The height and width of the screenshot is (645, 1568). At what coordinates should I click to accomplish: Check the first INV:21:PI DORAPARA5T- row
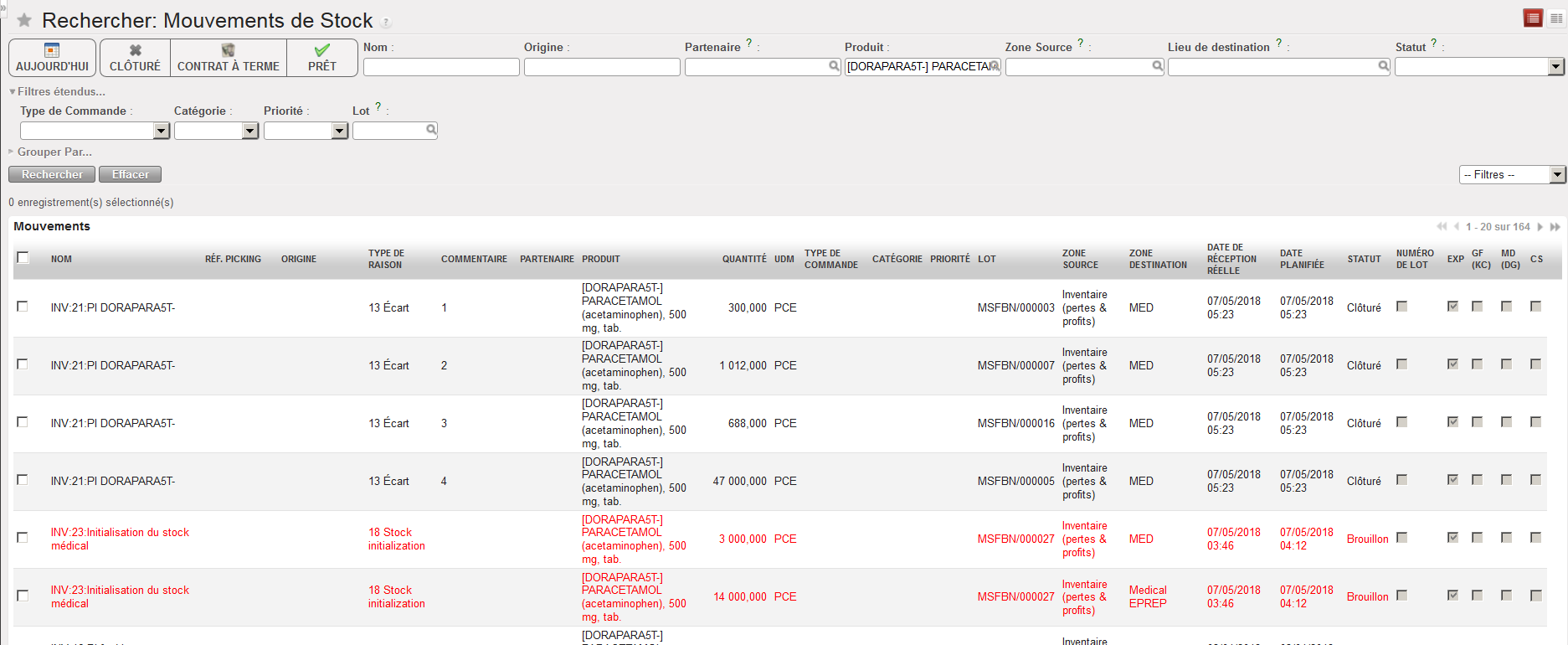(23, 307)
